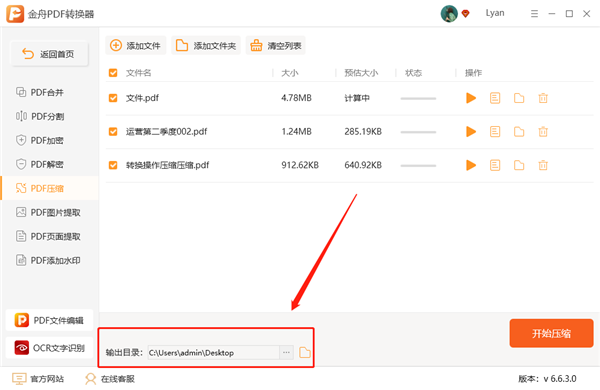Click the status progress bar for 文件.pdf

[418, 98]
